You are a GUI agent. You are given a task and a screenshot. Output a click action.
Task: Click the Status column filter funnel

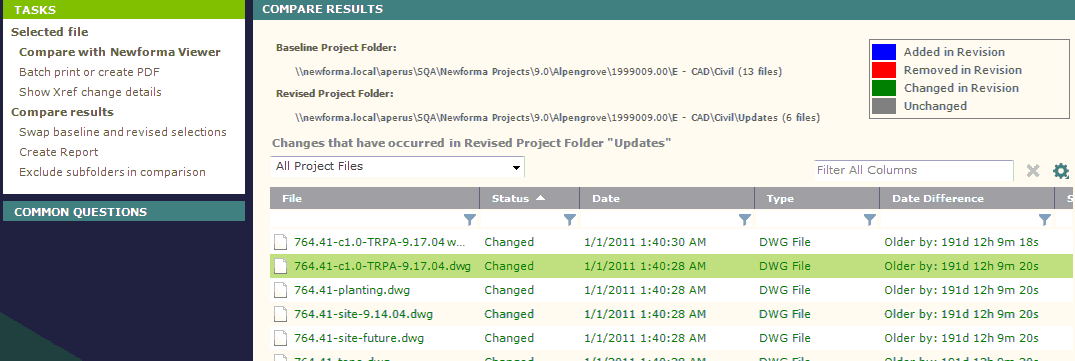click(x=569, y=220)
